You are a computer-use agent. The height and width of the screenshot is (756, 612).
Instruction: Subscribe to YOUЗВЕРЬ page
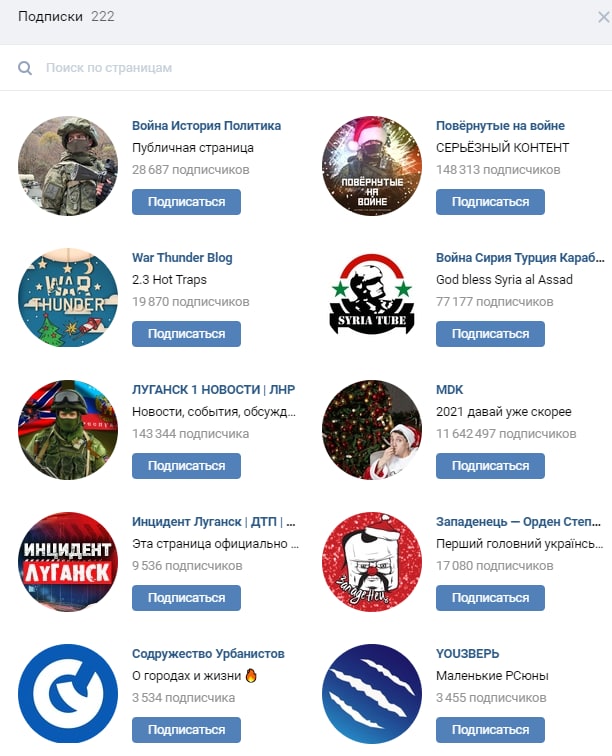click(490, 730)
